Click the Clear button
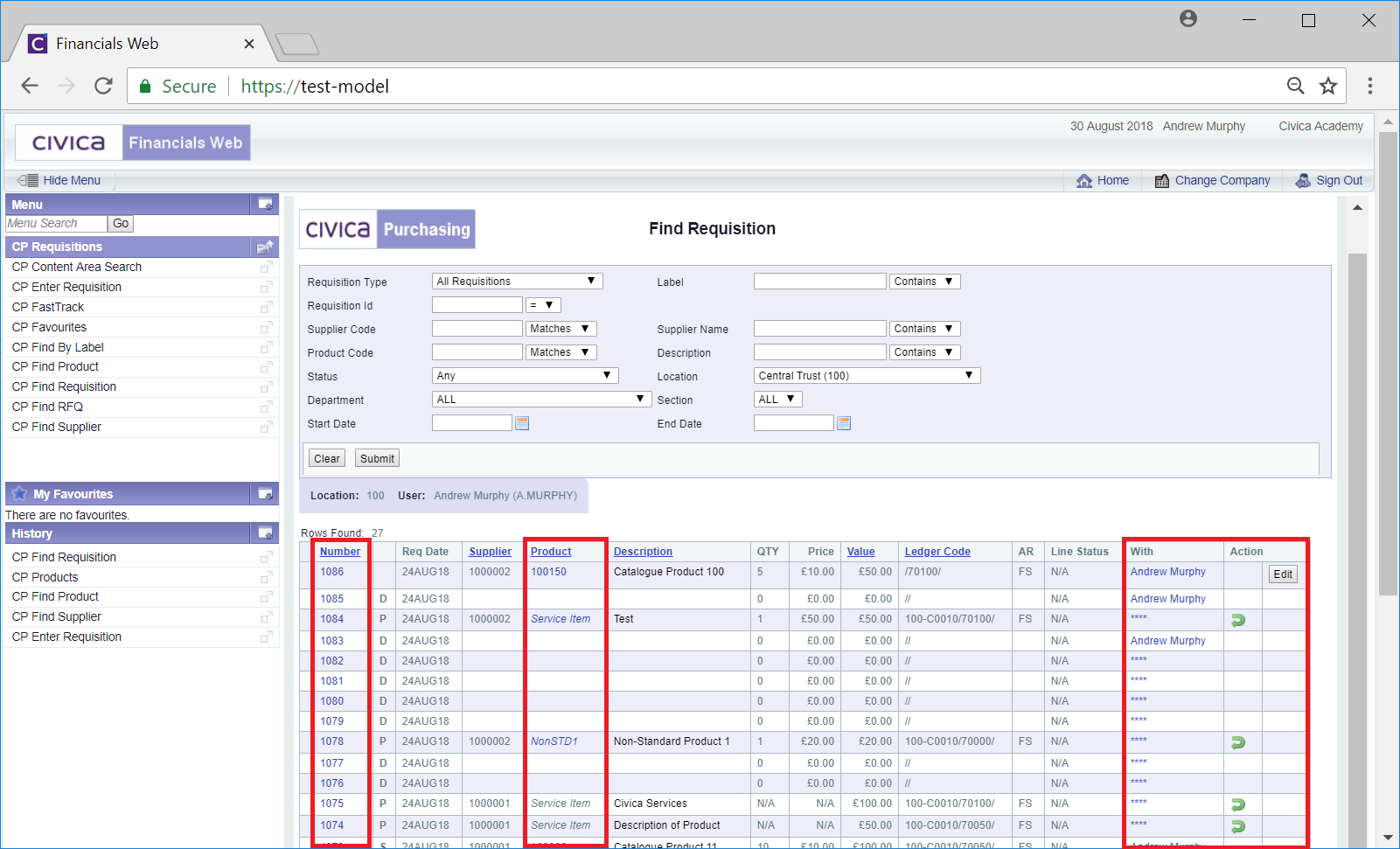Screen dimensions: 1400x849 pyautogui.click(x=327, y=458)
